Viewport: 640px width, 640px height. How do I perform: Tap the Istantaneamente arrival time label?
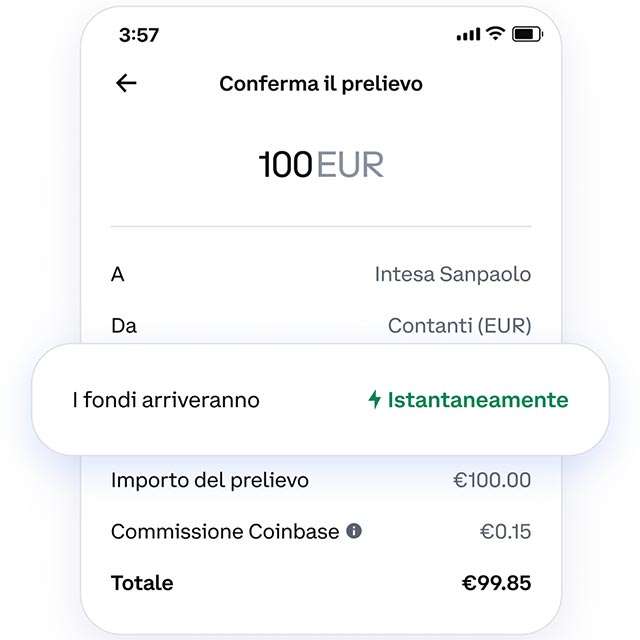[477, 400]
